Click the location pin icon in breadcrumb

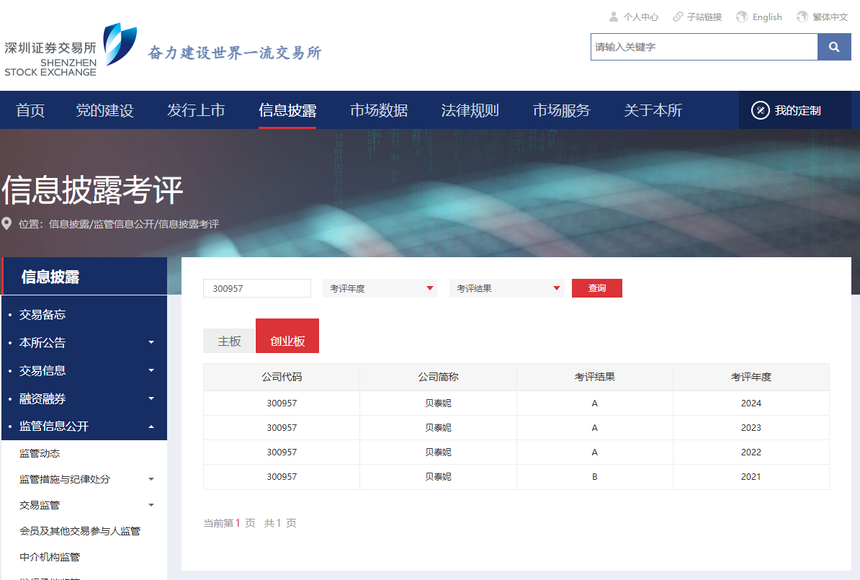click(x=7, y=223)
